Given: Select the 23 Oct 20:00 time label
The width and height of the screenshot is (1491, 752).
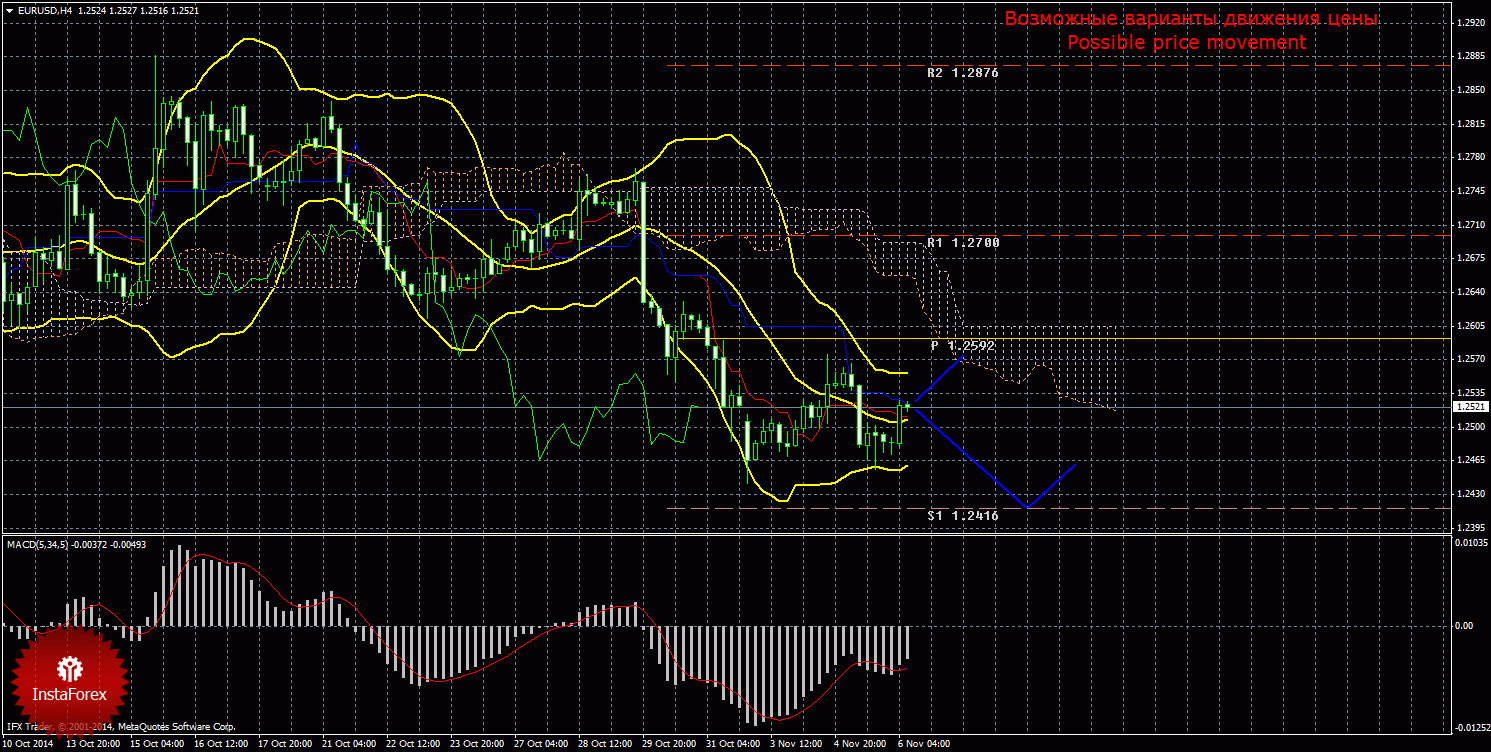Looking at the screenshot, I should pyautogui.click(x=475, y=744).
